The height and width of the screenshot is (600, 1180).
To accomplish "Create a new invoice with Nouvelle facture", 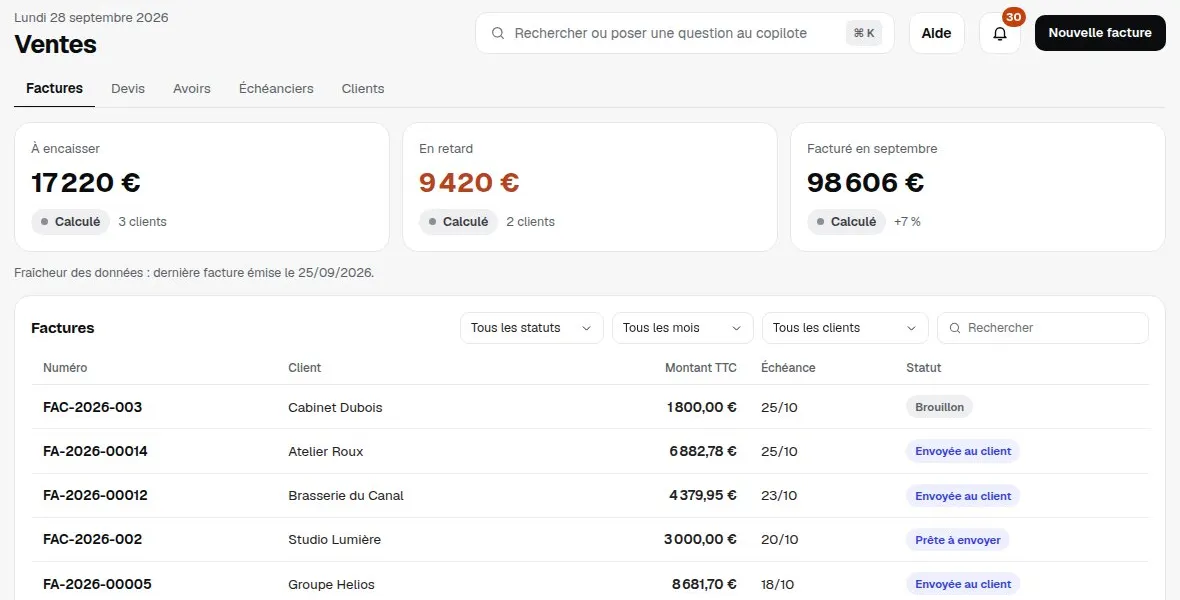I will [x=1099, y=33].
